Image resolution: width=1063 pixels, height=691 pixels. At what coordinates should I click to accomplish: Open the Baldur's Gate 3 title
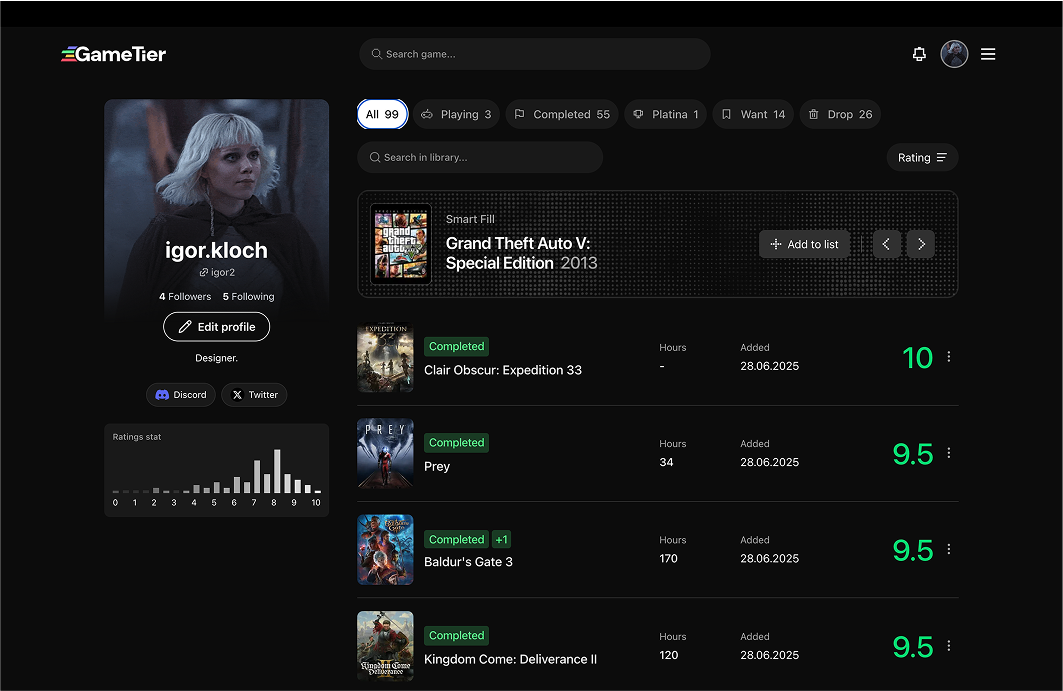click(x=468, y=562)
